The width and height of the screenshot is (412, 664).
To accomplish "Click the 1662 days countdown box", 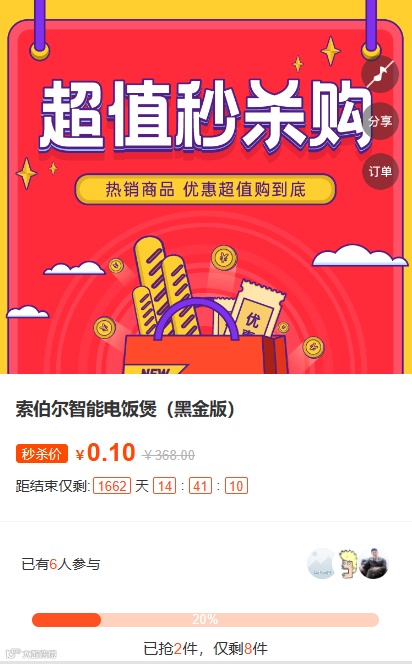I will coord(112,486).
